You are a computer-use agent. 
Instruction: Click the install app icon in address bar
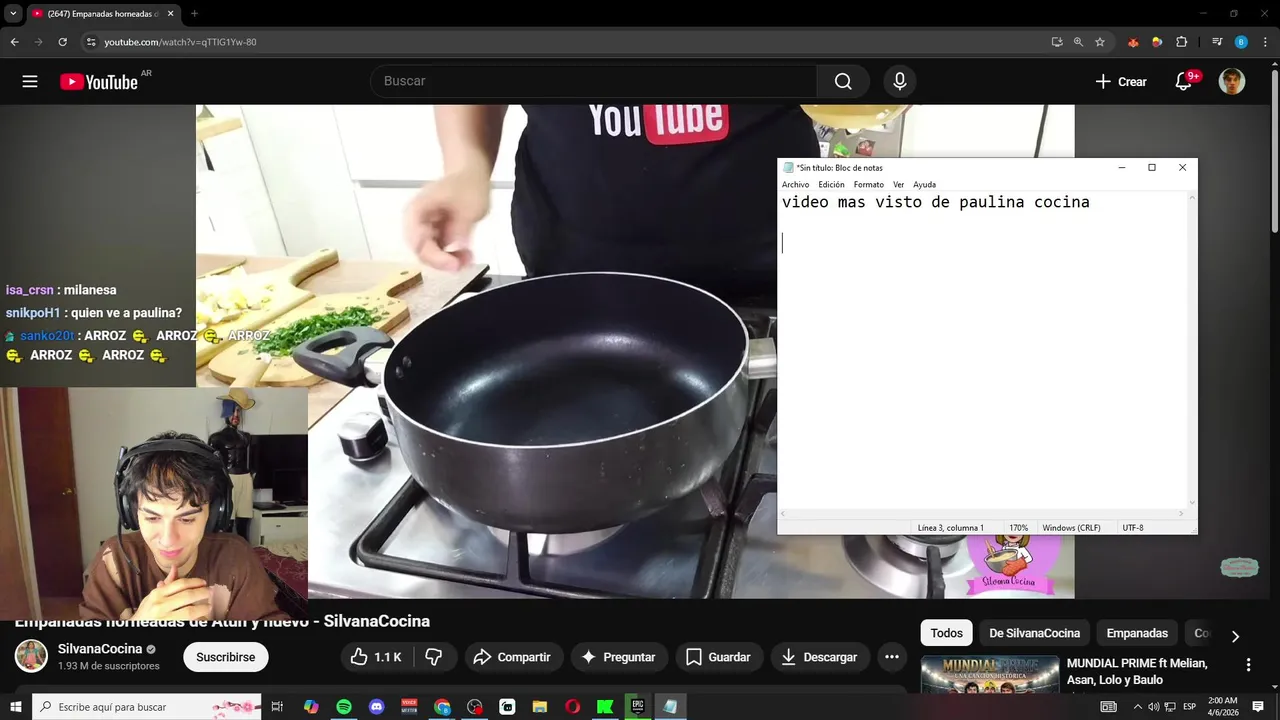click(1057, 42)
